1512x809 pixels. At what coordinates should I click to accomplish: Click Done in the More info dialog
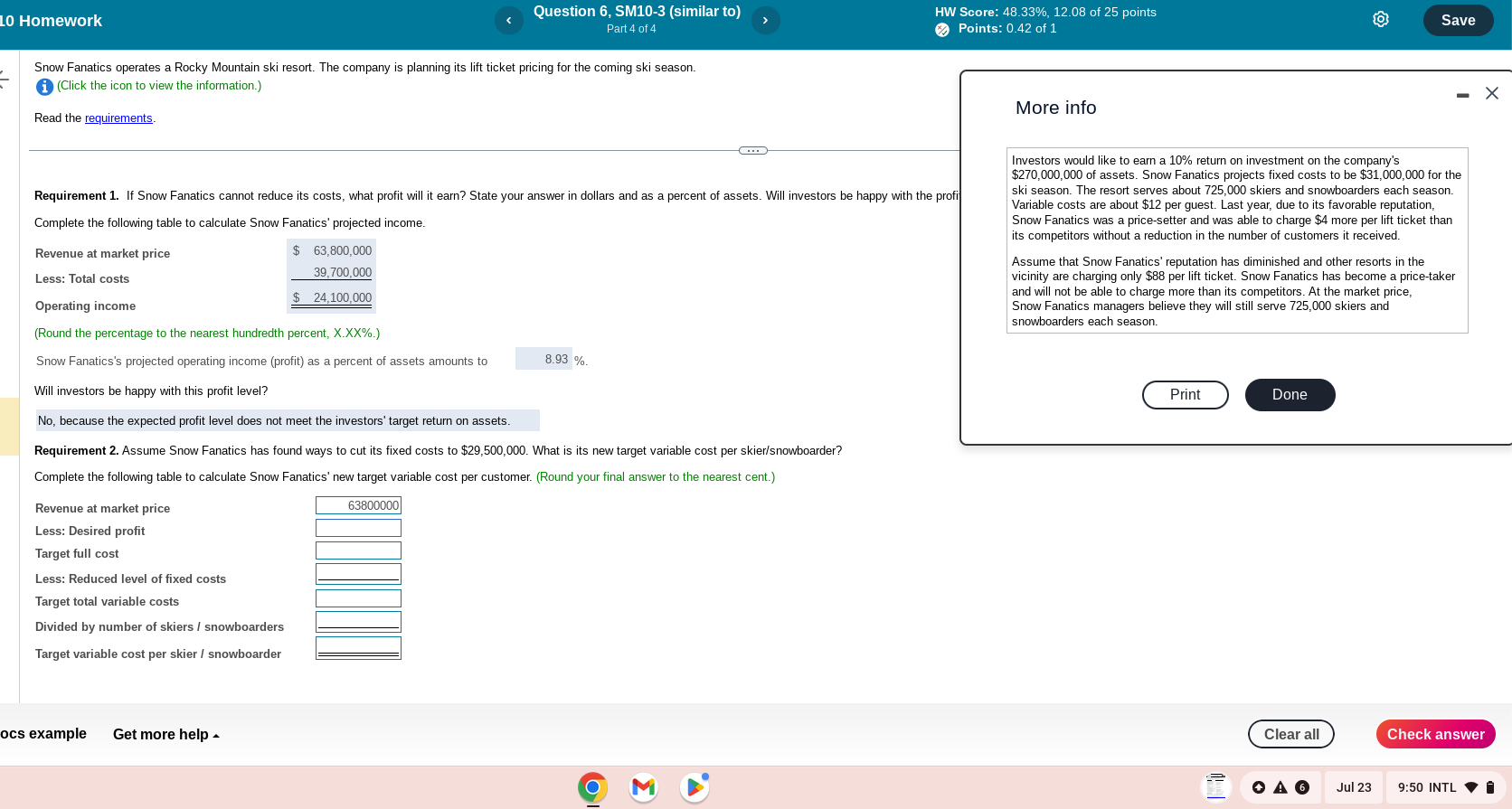1290,395
